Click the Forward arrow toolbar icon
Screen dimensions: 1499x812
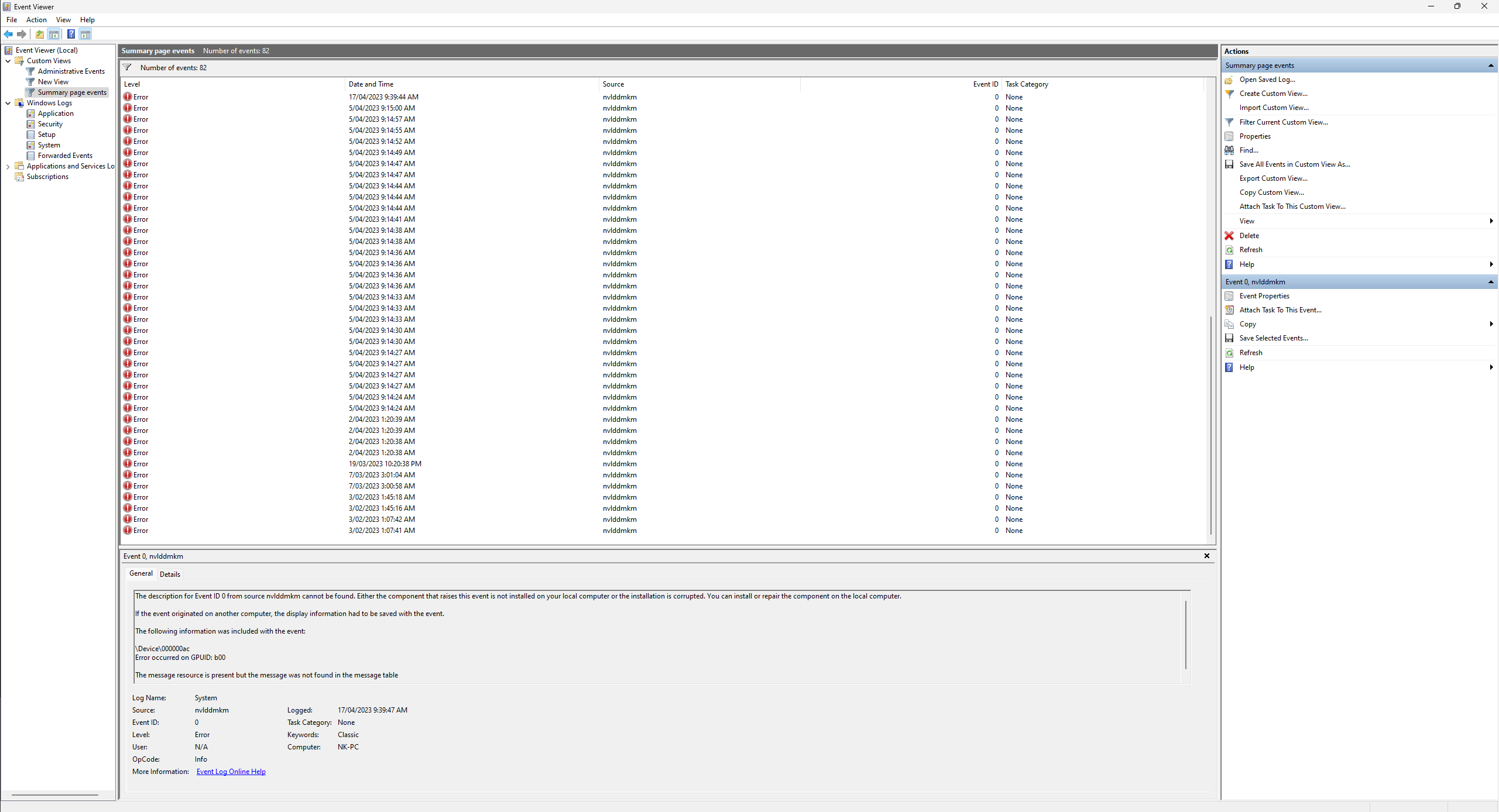pos(22,34)
